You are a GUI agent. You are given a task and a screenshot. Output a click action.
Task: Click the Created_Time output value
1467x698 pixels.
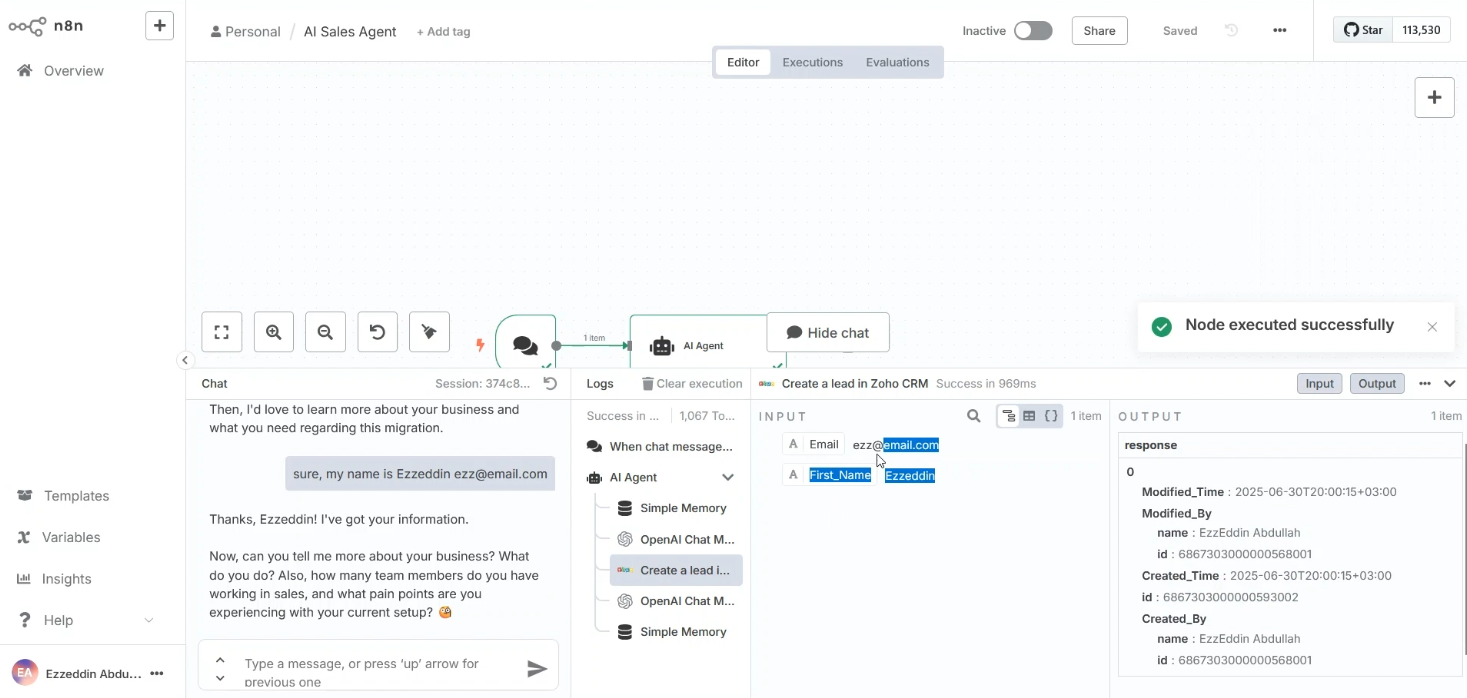coord(1312,576)
